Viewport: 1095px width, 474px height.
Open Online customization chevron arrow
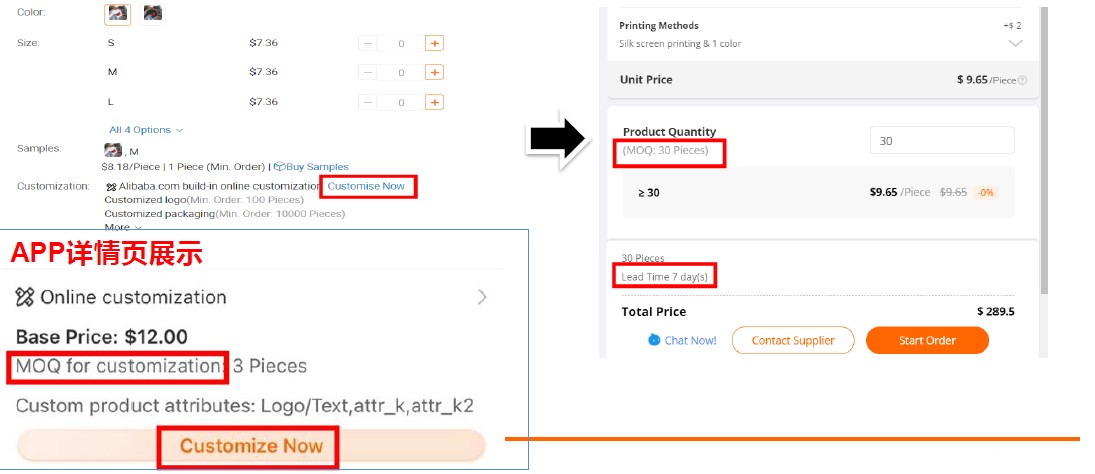(x=482, y=297)
